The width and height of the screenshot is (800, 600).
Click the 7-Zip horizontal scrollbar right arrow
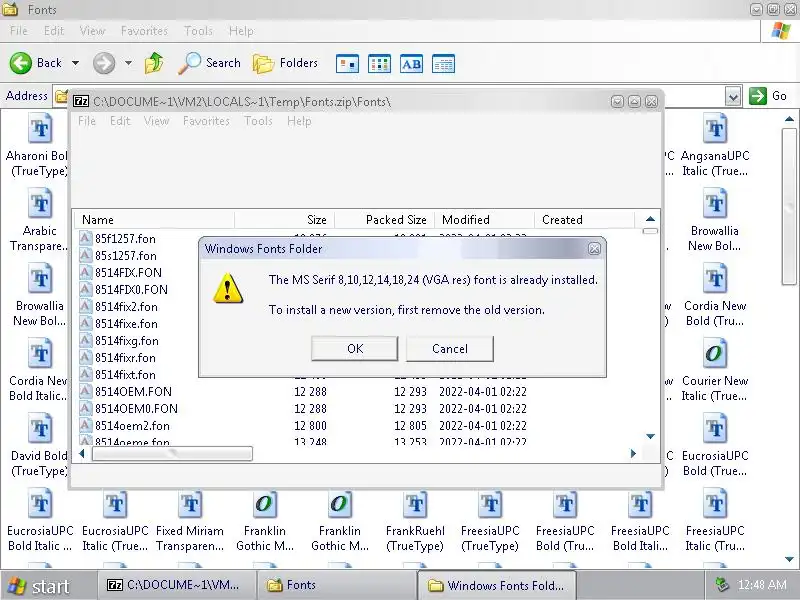click(633, 454)
